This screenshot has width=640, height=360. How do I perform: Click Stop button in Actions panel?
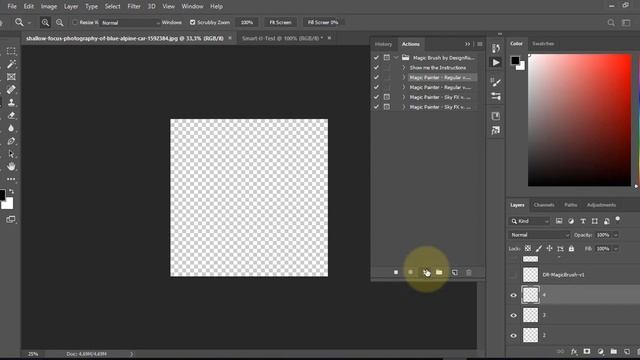click(x=396, y=272)
